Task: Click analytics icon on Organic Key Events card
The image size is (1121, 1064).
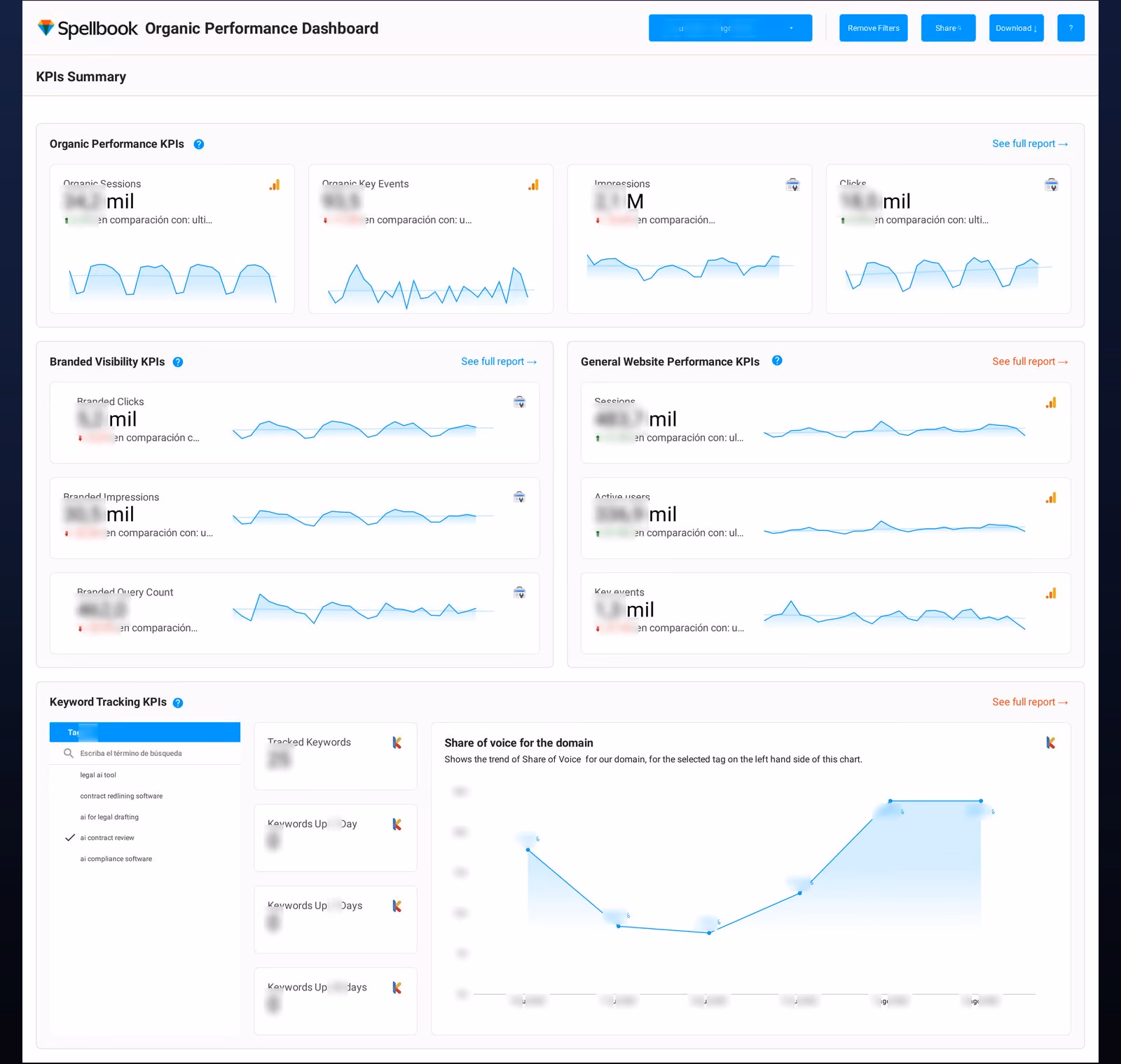Action: 534,185
